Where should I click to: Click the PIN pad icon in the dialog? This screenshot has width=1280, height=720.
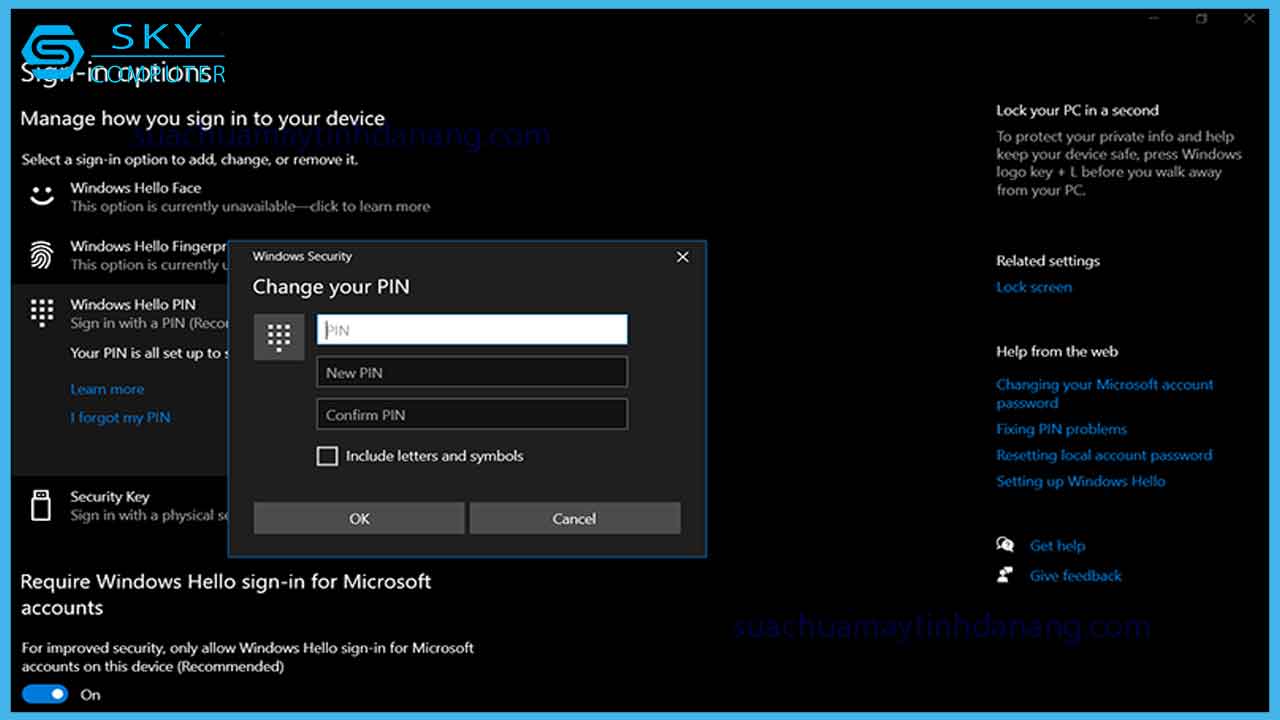[279, 337]
